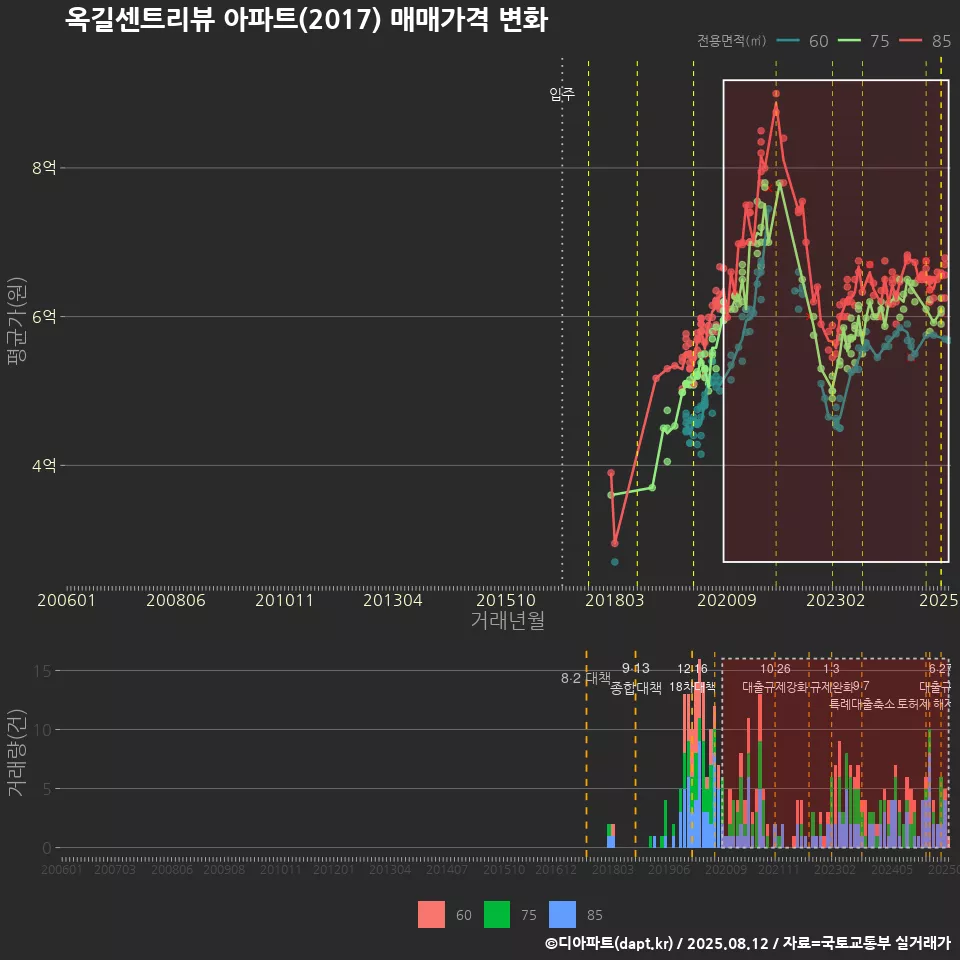Click the 202405 label on volume chart
The image size is (960, 960).
[x=892, y=869]
